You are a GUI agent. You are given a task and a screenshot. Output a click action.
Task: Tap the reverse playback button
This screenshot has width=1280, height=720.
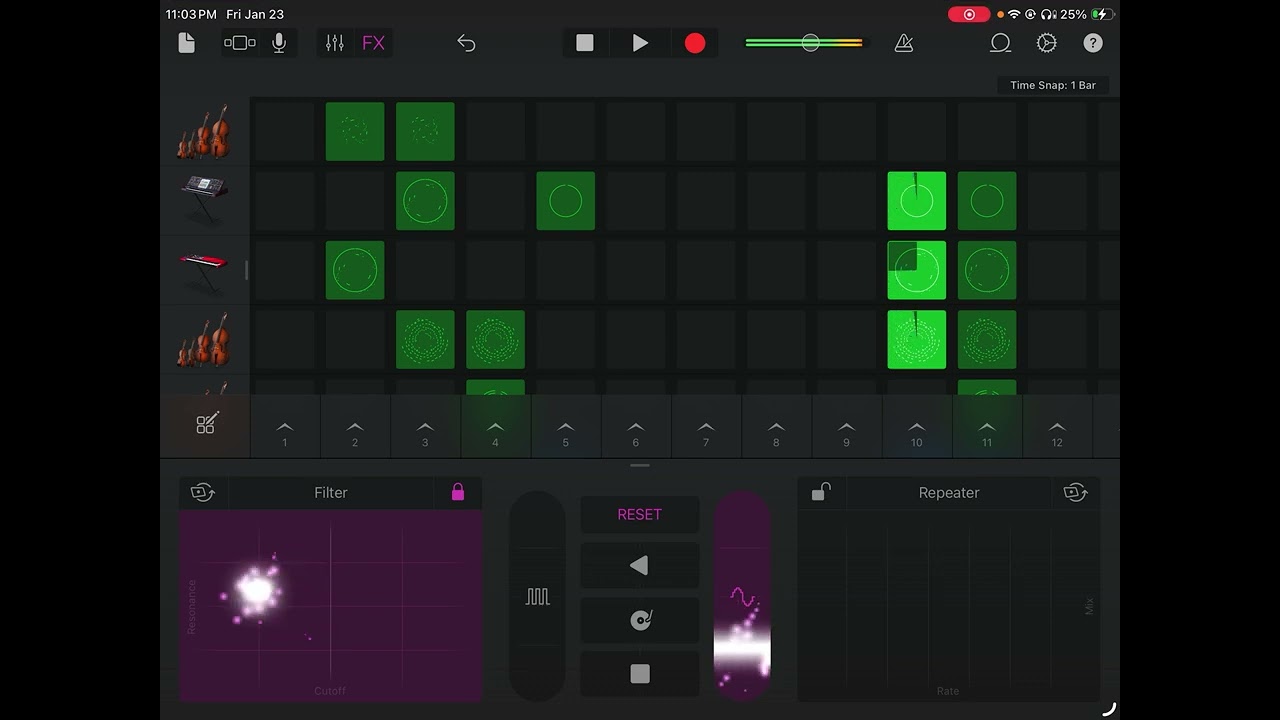point(640,566)
